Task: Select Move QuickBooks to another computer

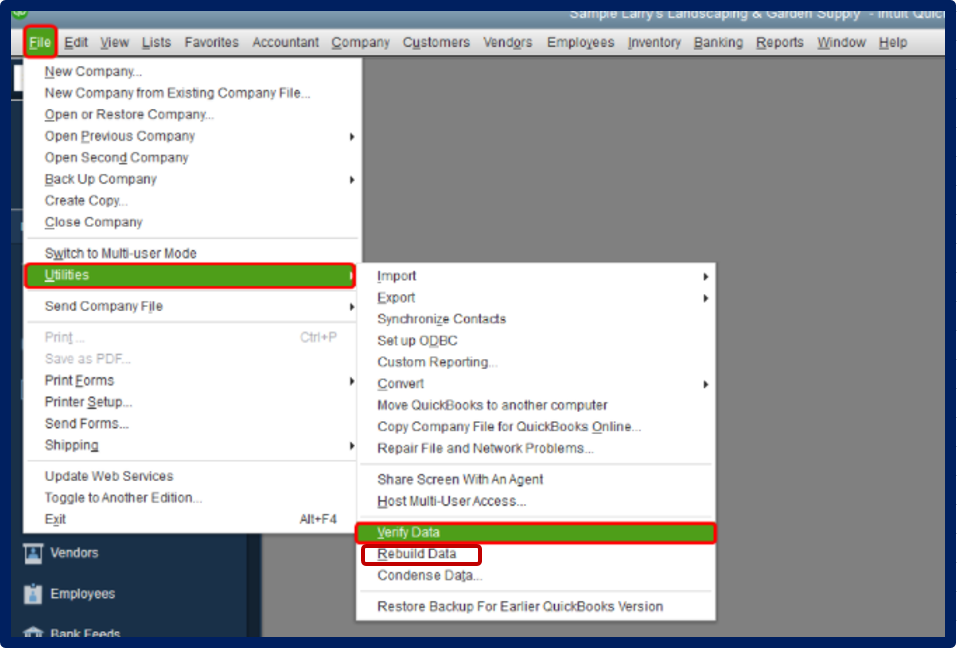Action: (x=536, y=406)
